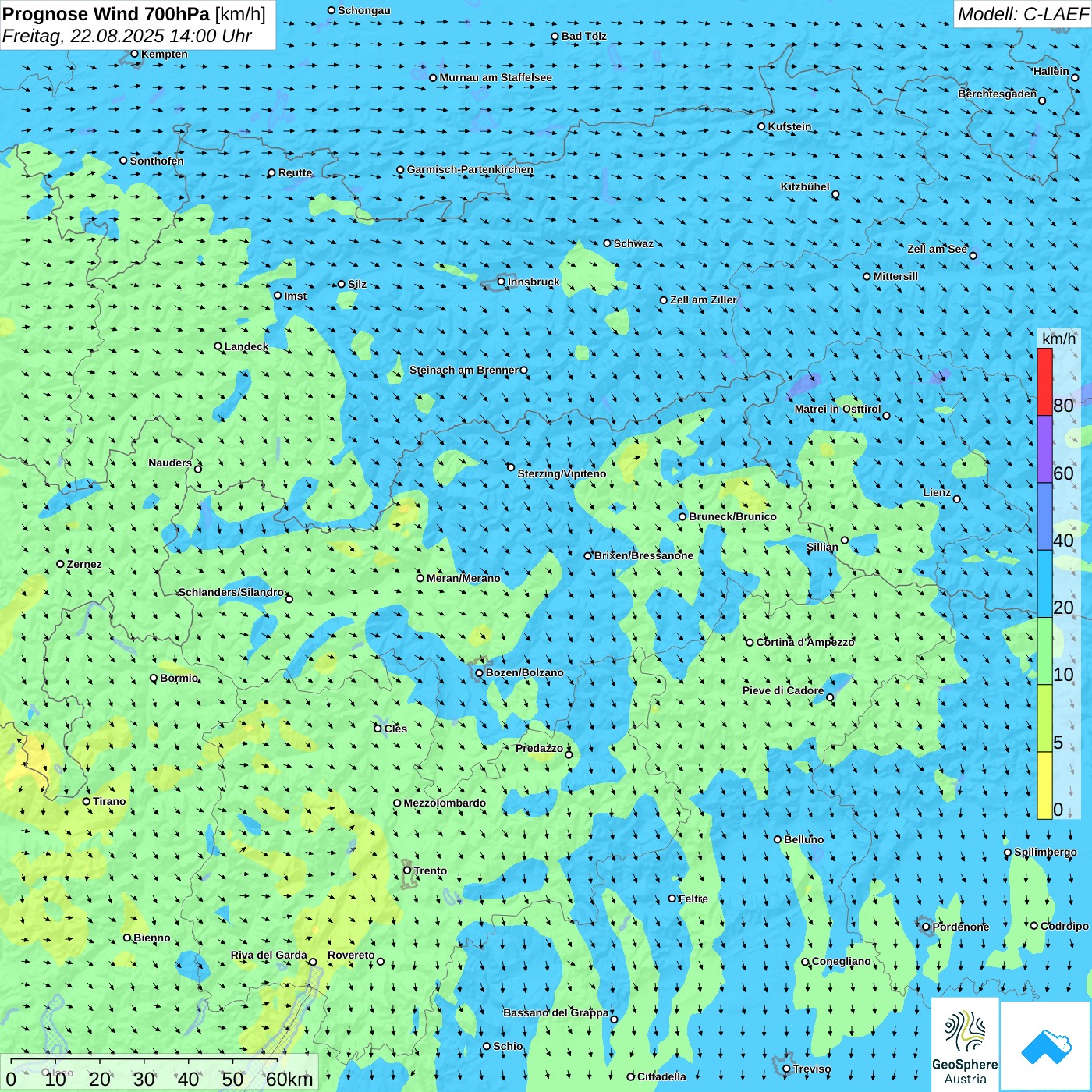Image resolution: width=1092 pixels, height=1092 pixels.
Task: Click the Spilimbergo town label
Action: click(x=1045, y=852)
